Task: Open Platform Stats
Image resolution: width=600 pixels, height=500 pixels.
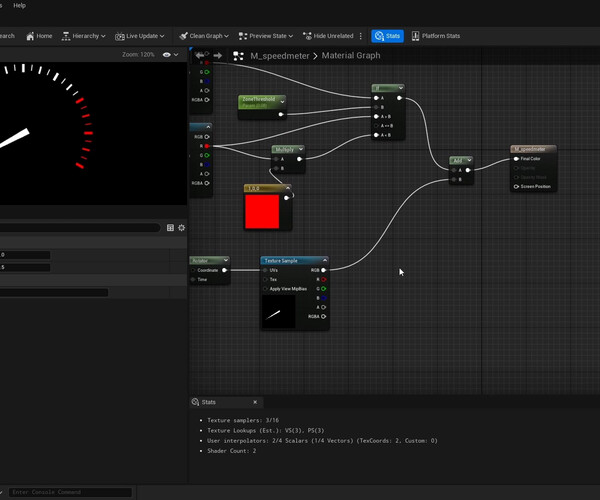Action: point(436,36)
